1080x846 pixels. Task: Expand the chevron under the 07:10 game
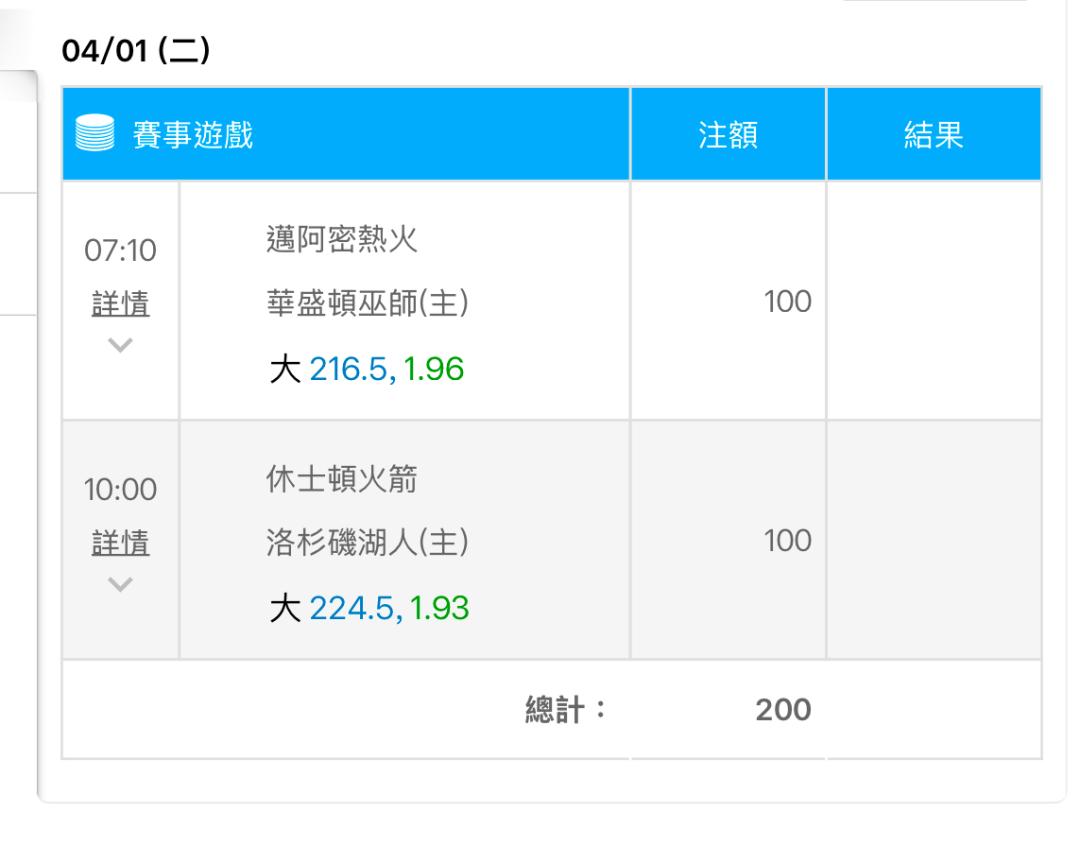pos(121,344)
